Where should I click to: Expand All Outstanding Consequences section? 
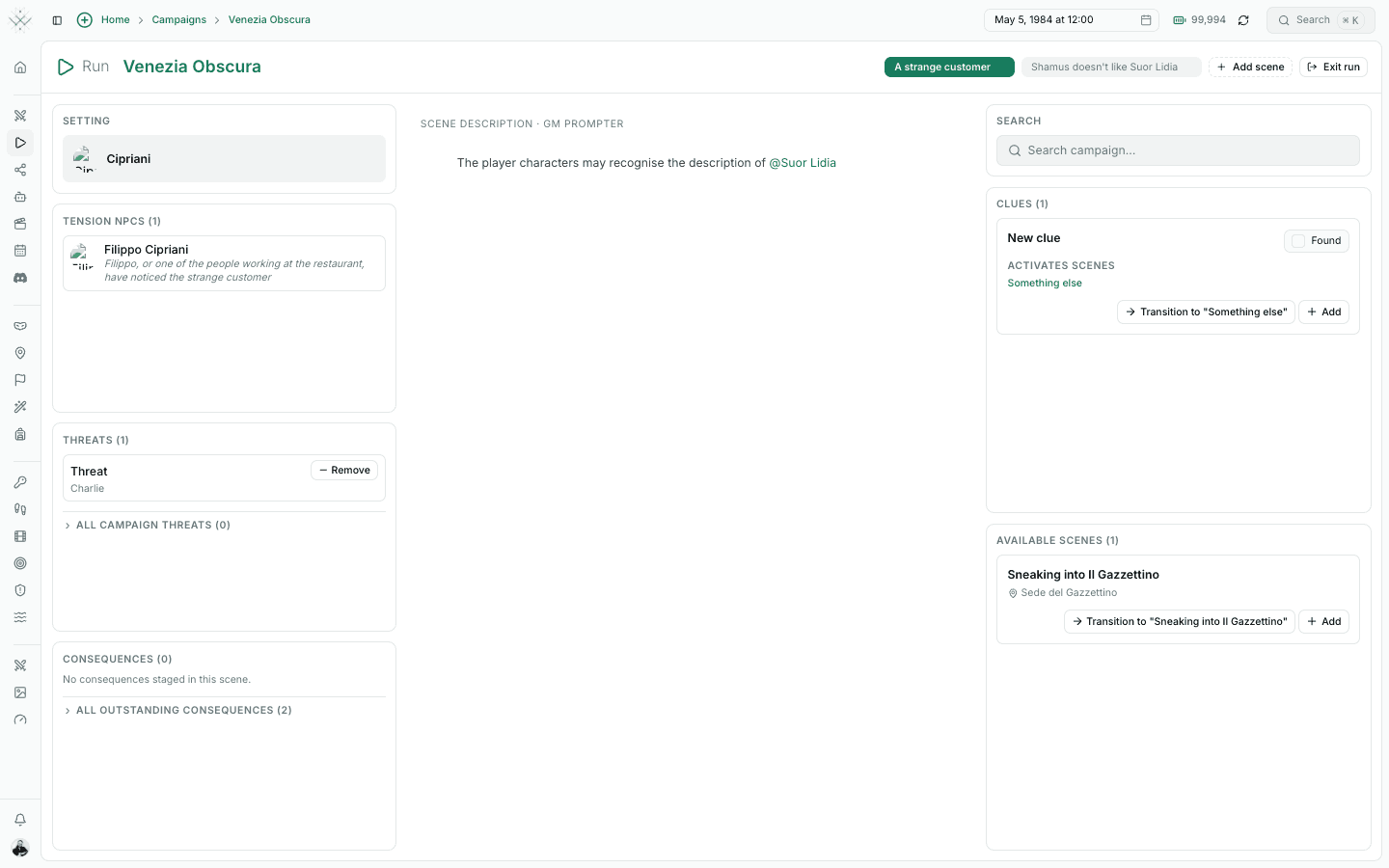click(177, 711)
